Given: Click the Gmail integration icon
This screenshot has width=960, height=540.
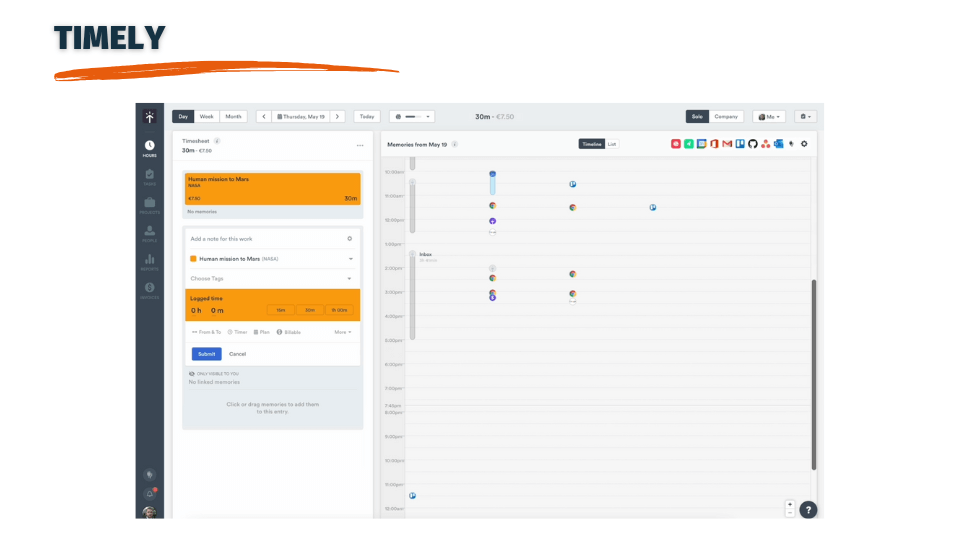Looking at the screenshot, I should 727,144.
